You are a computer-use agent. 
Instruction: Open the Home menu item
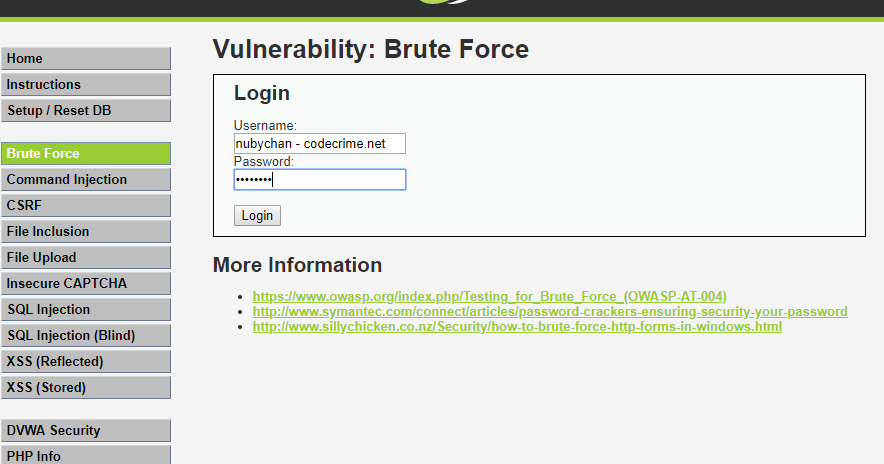pyautogui.click(x=86, y=59)
